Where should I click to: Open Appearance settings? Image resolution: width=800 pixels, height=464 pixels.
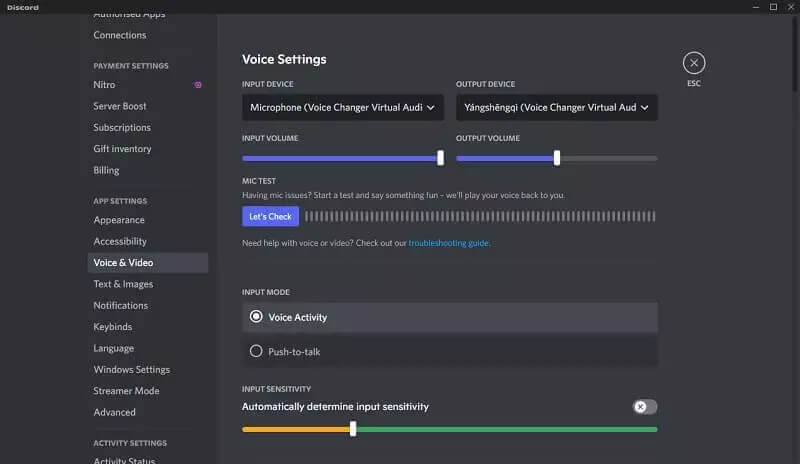[x=119, y=220]
